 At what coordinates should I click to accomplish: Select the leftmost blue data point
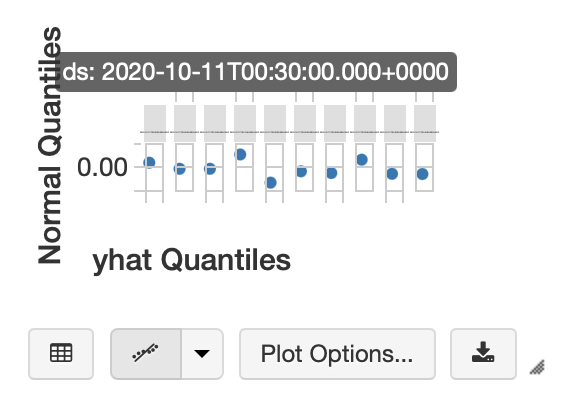tap(149, 162)
